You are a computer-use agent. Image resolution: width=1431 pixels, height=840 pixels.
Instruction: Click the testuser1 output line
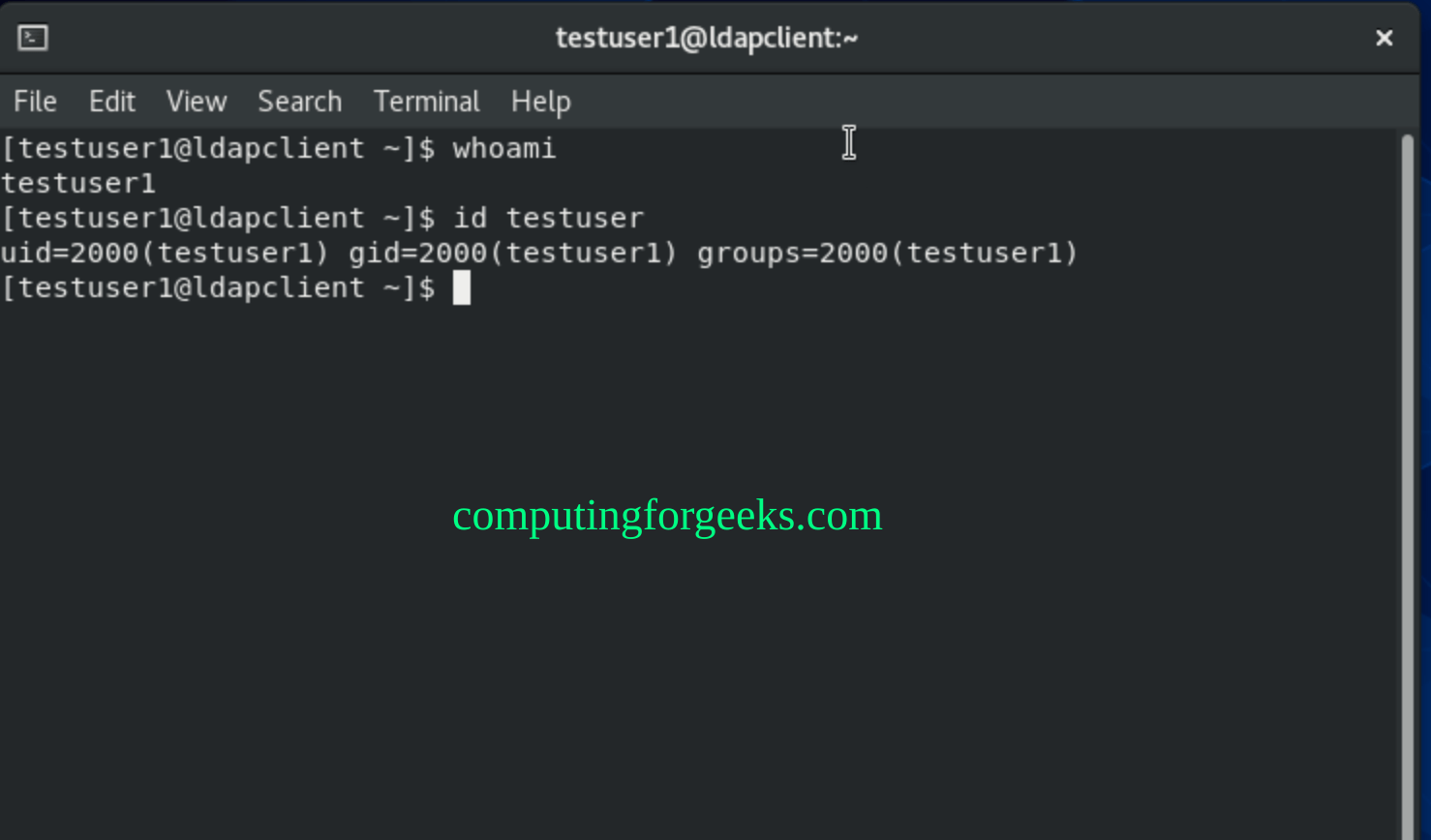tap(78, 183)
